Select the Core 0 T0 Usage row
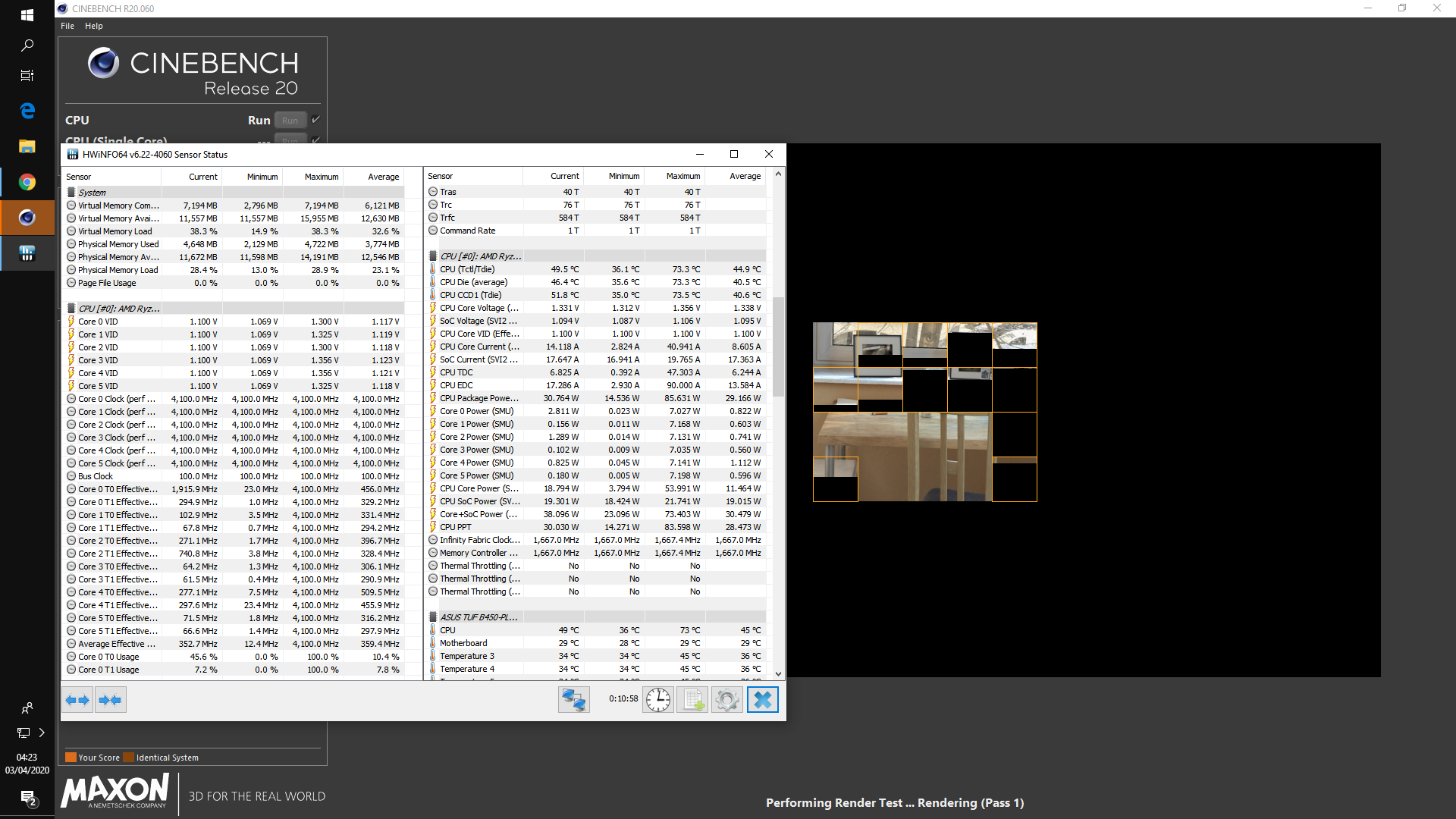Screen dimensions: 1456x819 click(233, 657)
